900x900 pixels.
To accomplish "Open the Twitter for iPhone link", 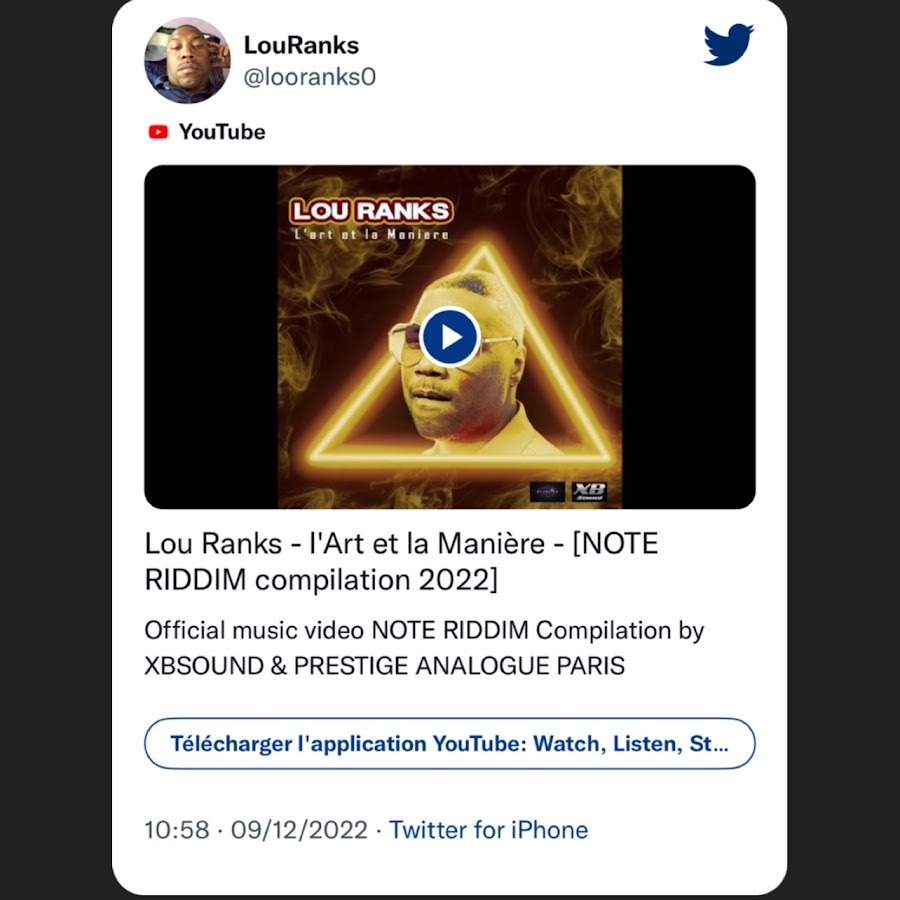I will pyautogui.click(x=488, y=830).
